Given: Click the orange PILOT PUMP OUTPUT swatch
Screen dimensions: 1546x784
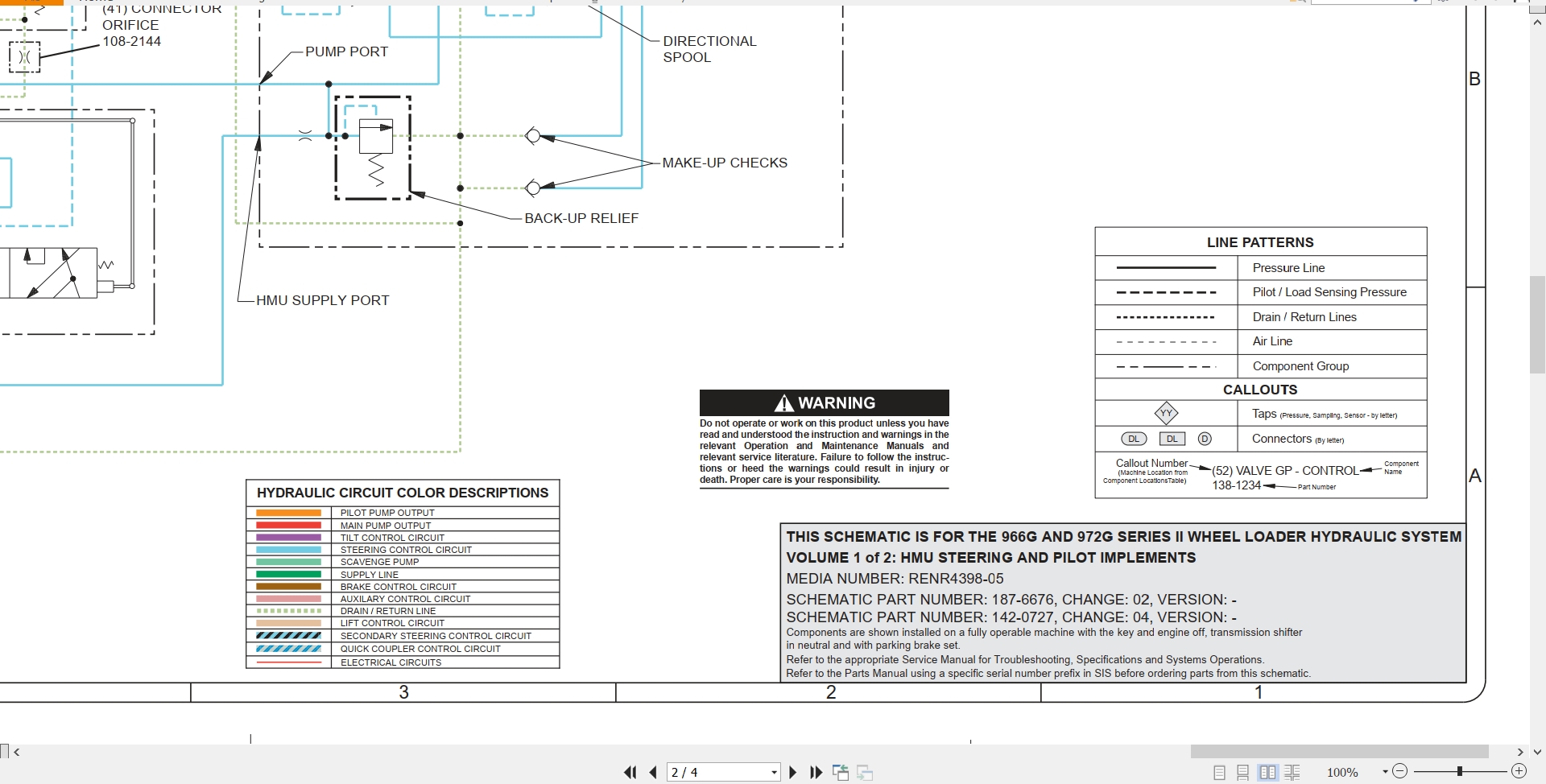Looking at the screenshot, I should 288,513.
